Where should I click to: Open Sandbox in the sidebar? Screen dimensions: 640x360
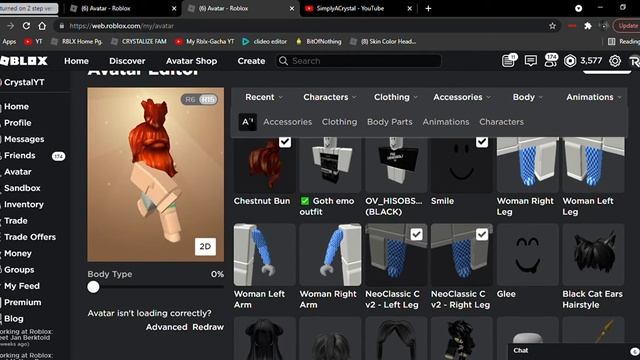tap(22, 188)
